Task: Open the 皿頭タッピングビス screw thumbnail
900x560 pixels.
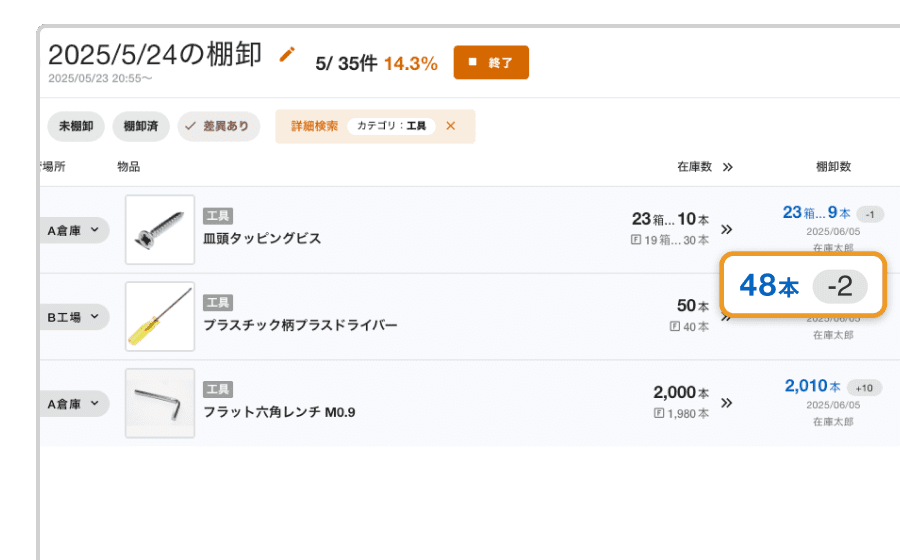Action: [160, 230]
